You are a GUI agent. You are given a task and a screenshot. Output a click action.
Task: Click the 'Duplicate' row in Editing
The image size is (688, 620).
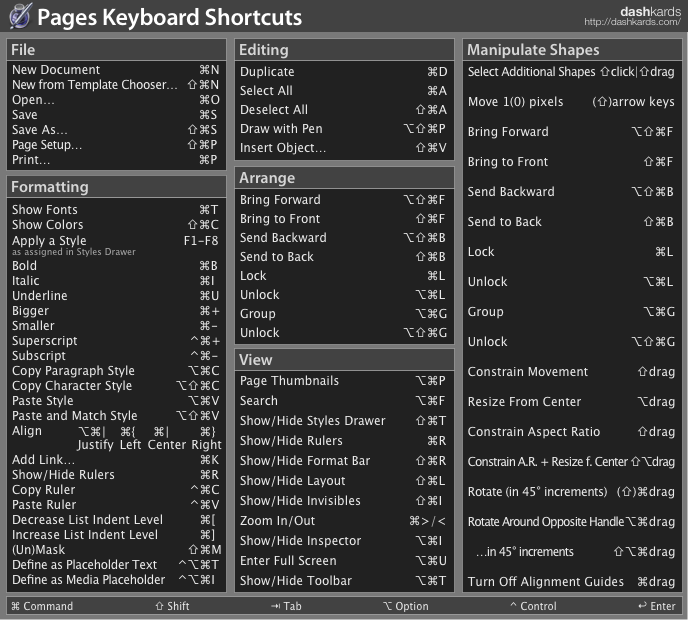[344, 72]
